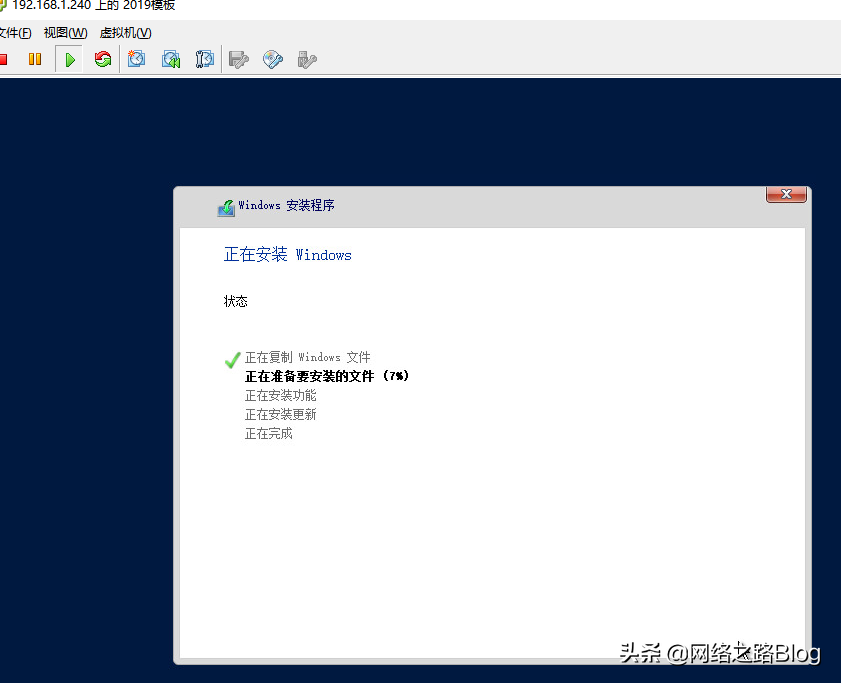Click the window title 192.168.1.240 上的 2019模板
The width and height of the screenshot is (841, 683).
(93, 5)
